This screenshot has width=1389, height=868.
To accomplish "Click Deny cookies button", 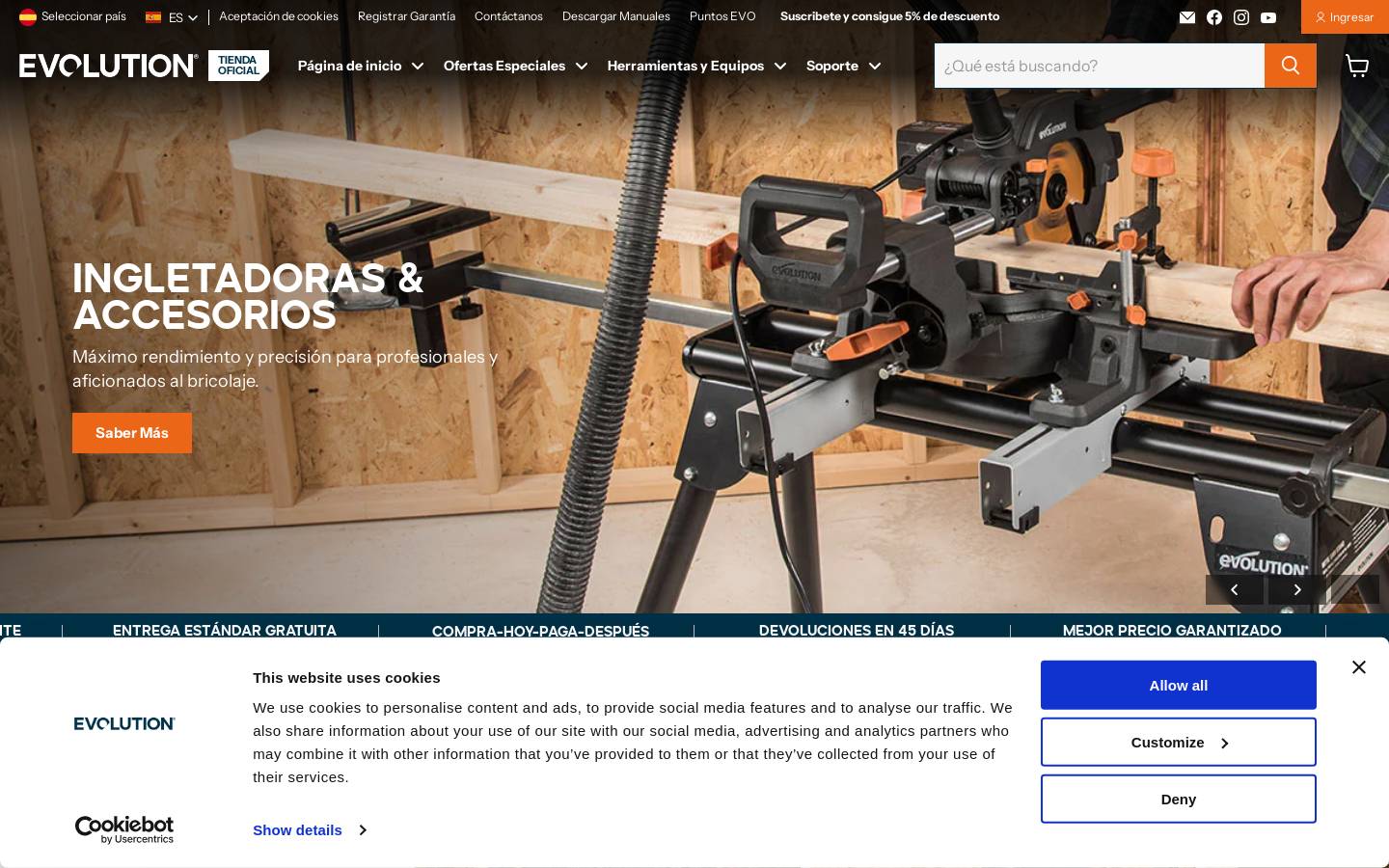I will coord(1179,799).
